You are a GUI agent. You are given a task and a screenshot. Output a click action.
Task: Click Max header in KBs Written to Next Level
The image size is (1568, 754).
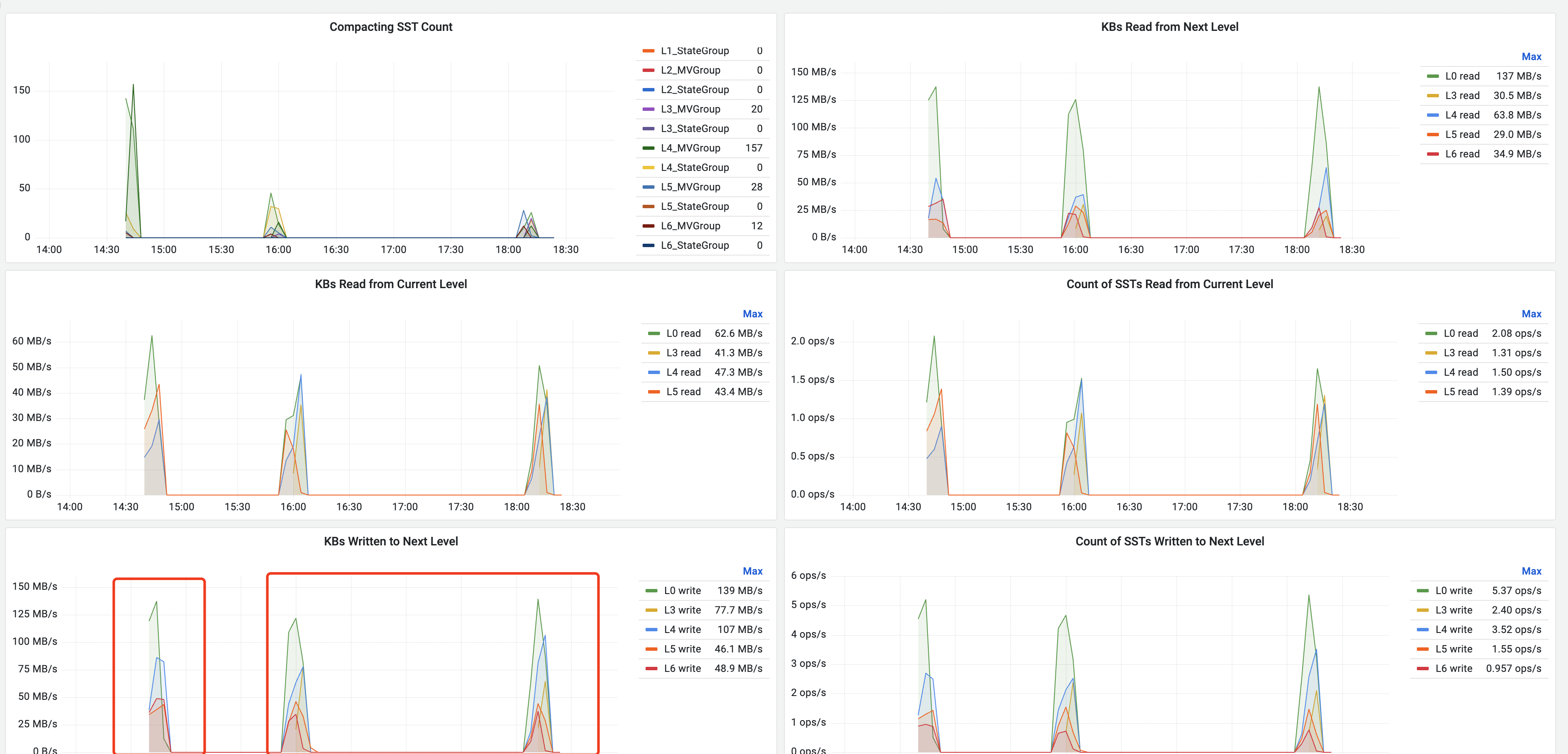click(752, 571)
